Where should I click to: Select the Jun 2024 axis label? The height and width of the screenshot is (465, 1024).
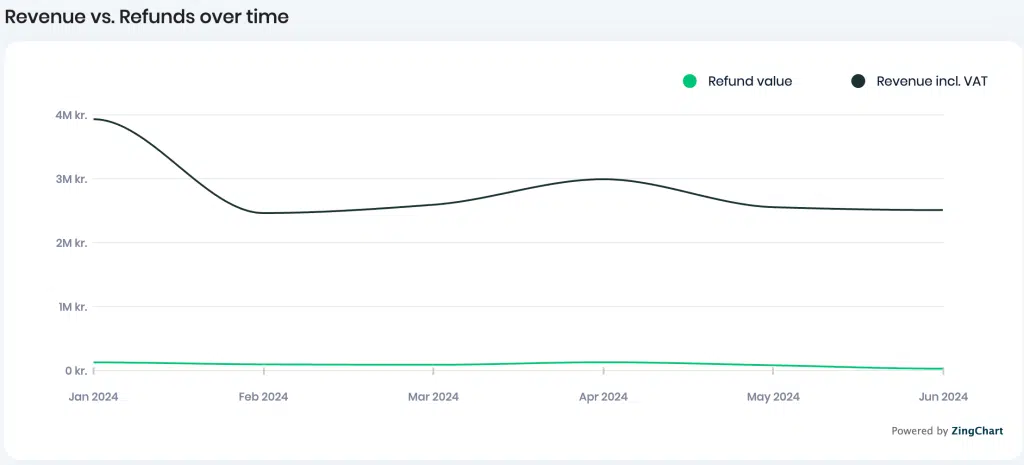943,396
